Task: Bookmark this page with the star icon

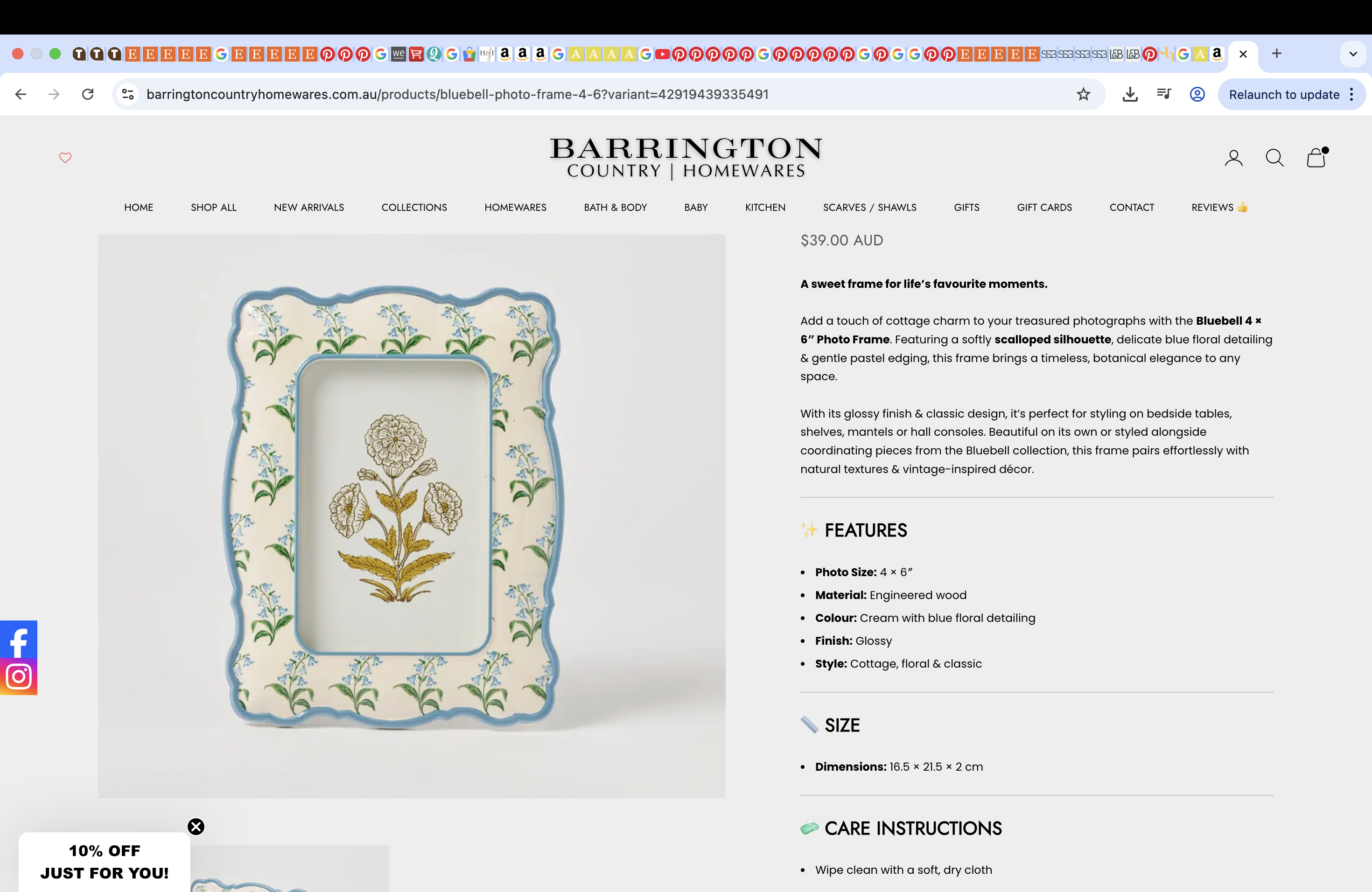Action: coord(1083,94)
